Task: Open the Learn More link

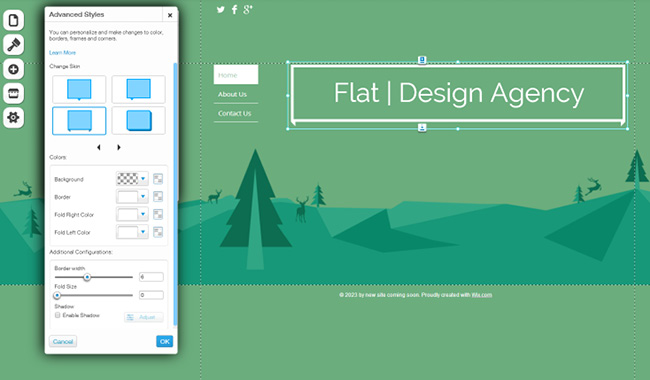Action: pyautogui.click(x=63, y=53)
